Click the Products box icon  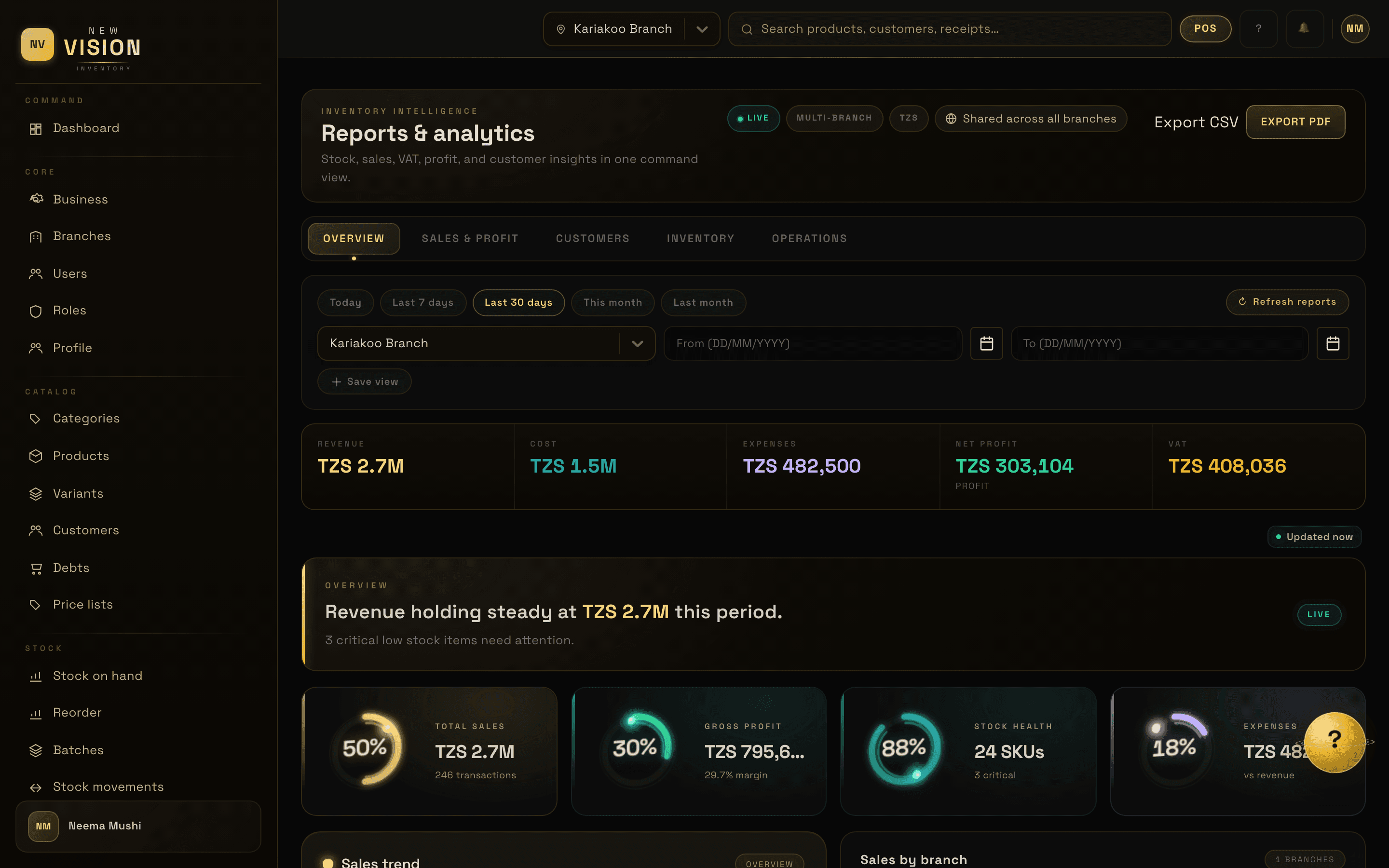36,456
